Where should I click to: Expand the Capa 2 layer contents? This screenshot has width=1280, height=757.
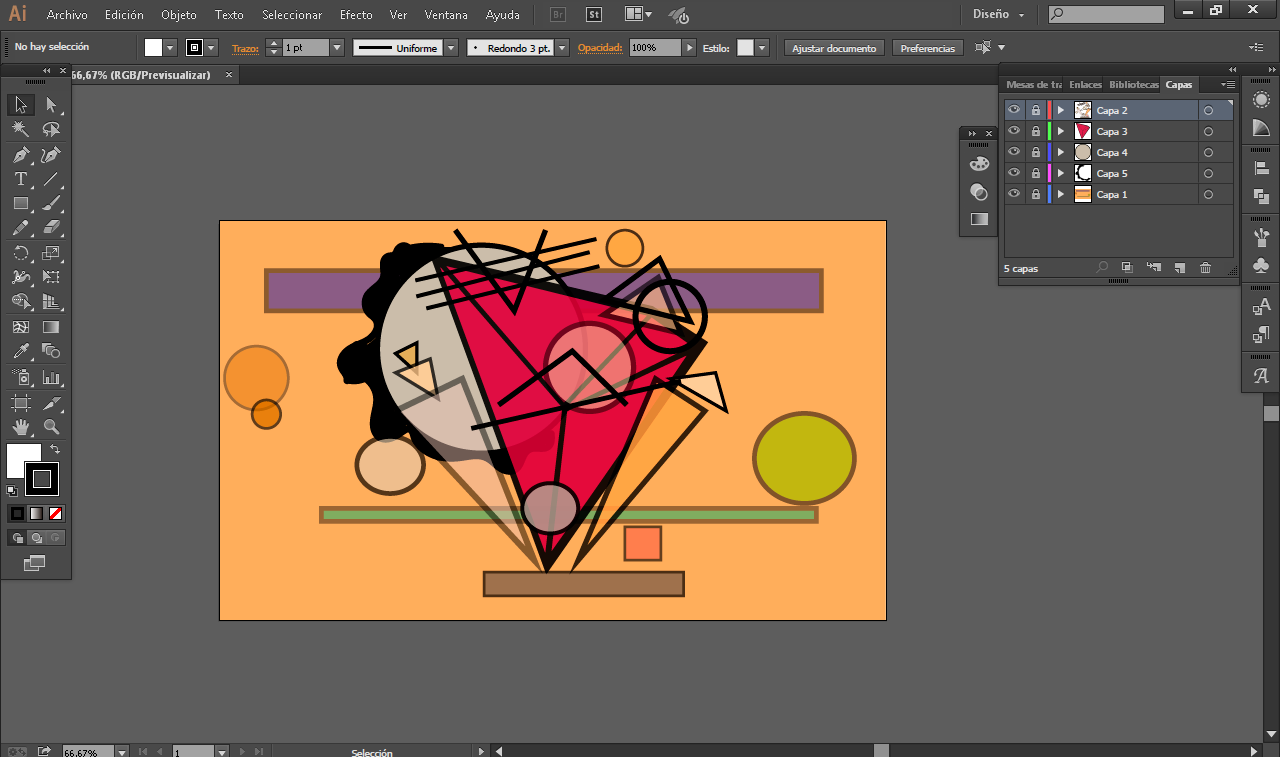pyautogui.click(x=1060, y=110)
